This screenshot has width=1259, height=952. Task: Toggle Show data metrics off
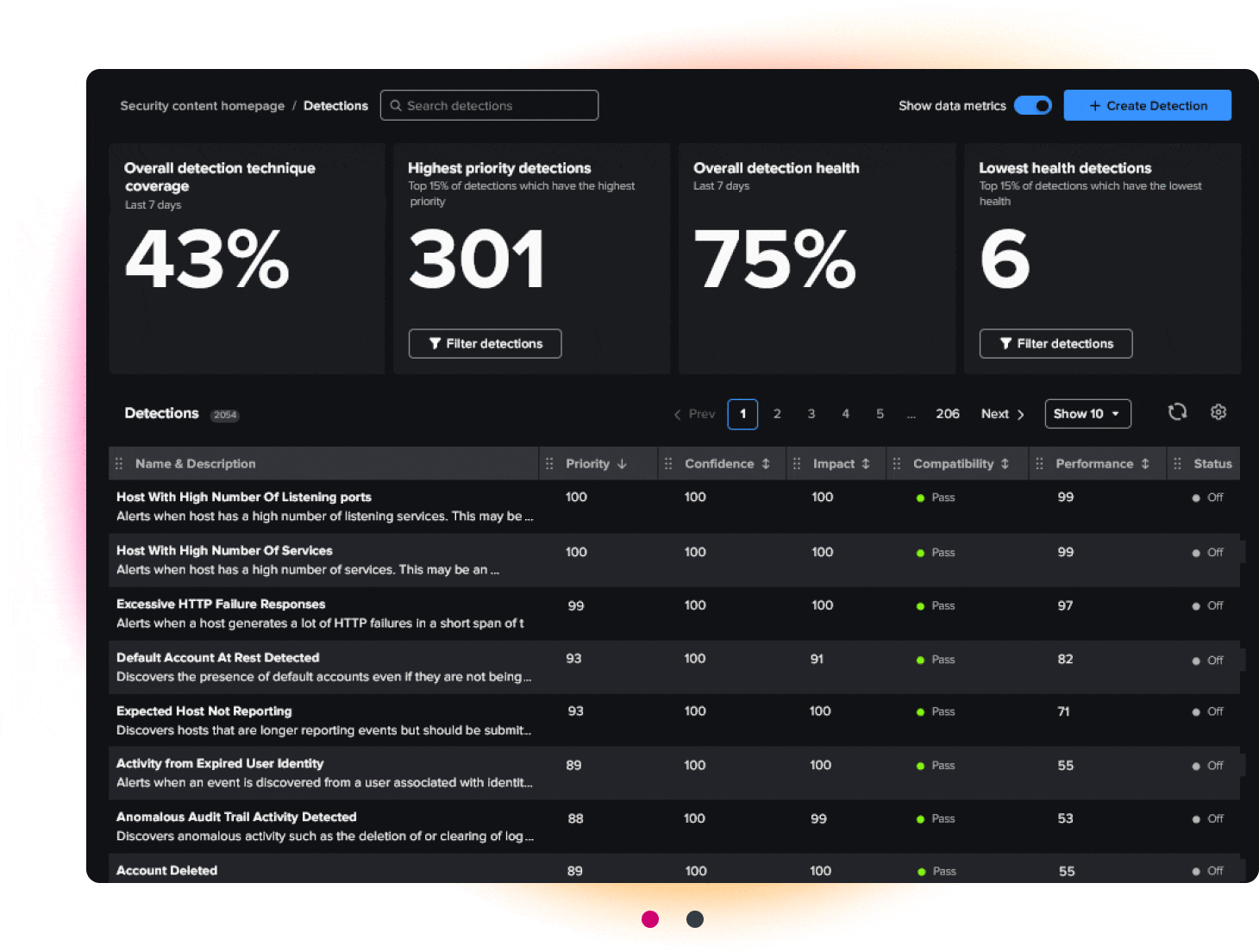click(x=1032, y=105)
